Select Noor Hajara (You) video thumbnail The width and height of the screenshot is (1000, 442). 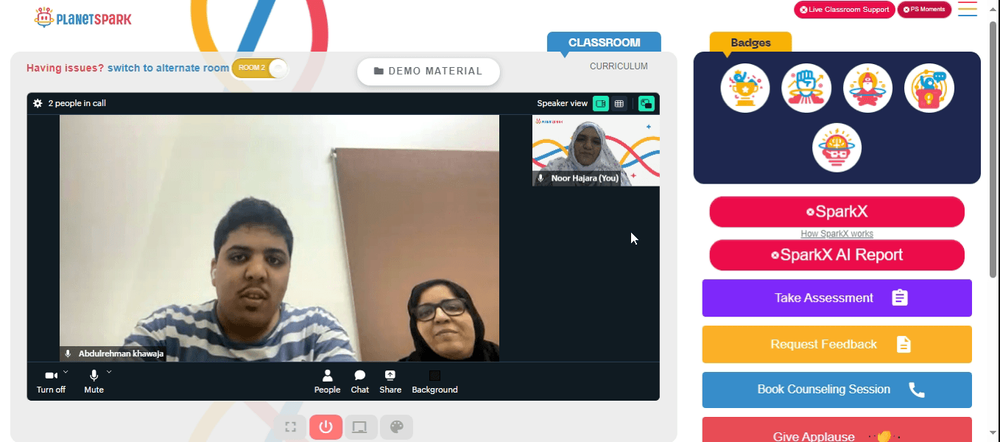pos(596,151)
